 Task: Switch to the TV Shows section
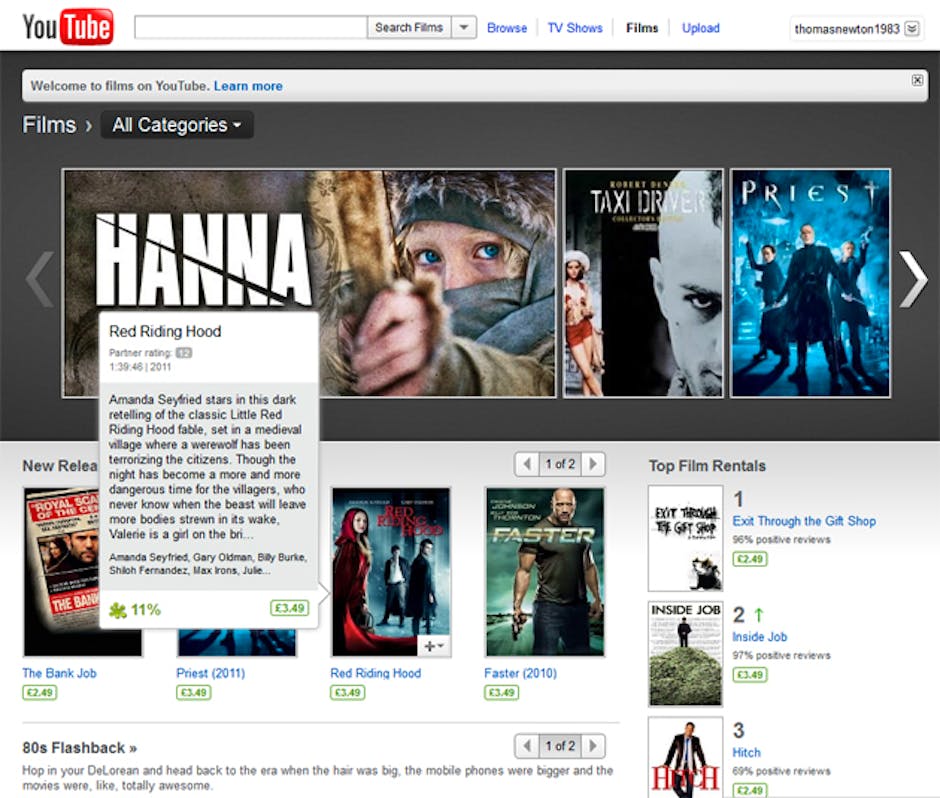(575, 28)
